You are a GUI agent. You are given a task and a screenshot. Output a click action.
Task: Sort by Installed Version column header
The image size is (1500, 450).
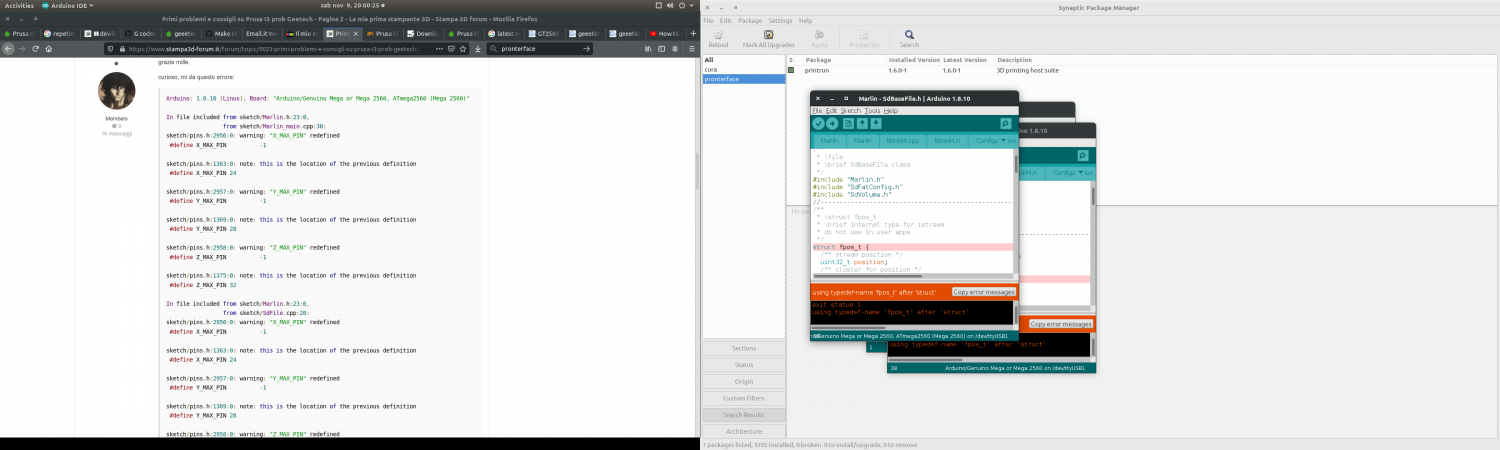point(914,60)
